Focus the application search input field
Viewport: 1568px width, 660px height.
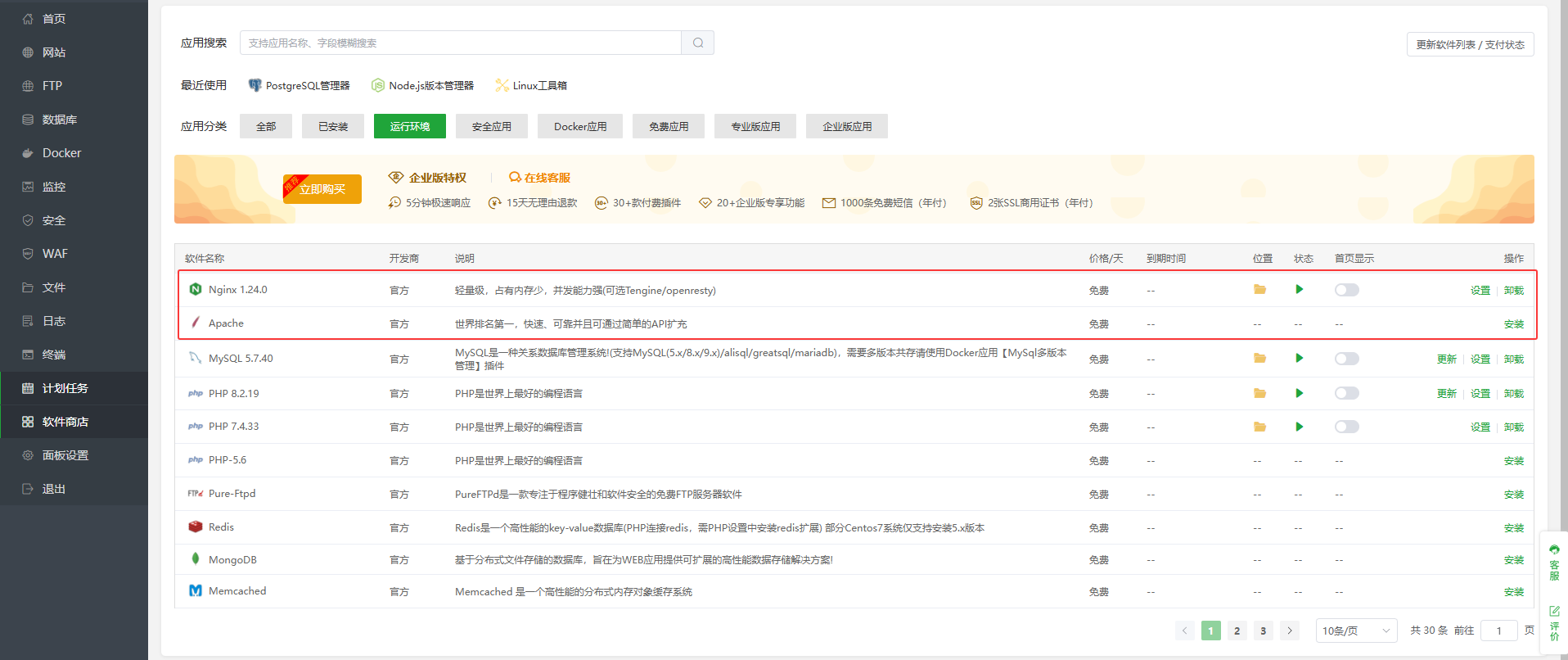(461, 43)
